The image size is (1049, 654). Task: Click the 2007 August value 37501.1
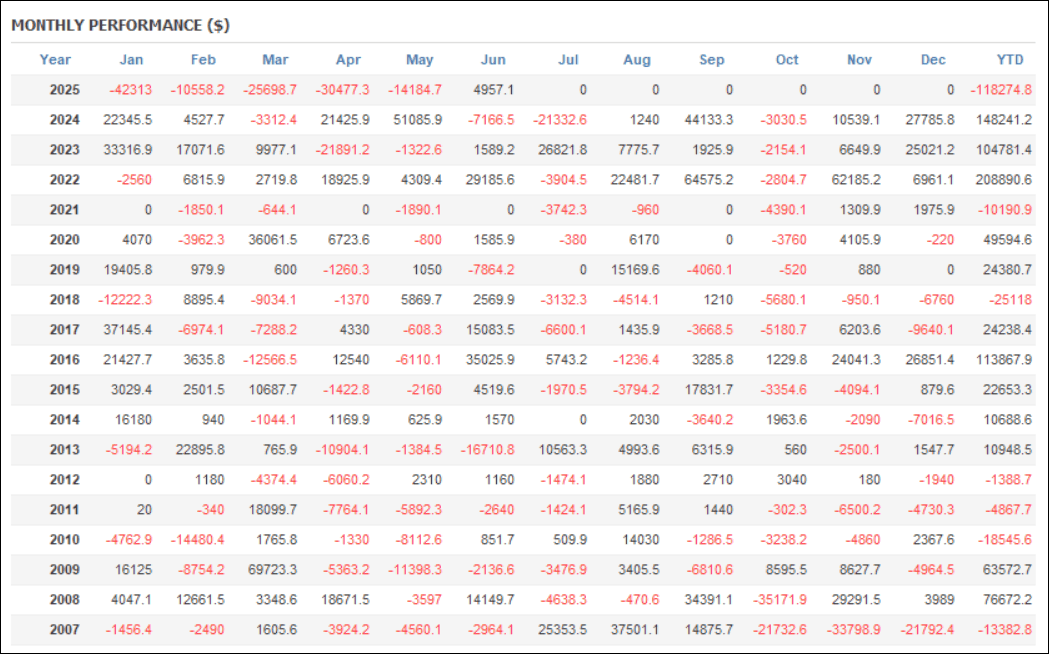point(635,629)
